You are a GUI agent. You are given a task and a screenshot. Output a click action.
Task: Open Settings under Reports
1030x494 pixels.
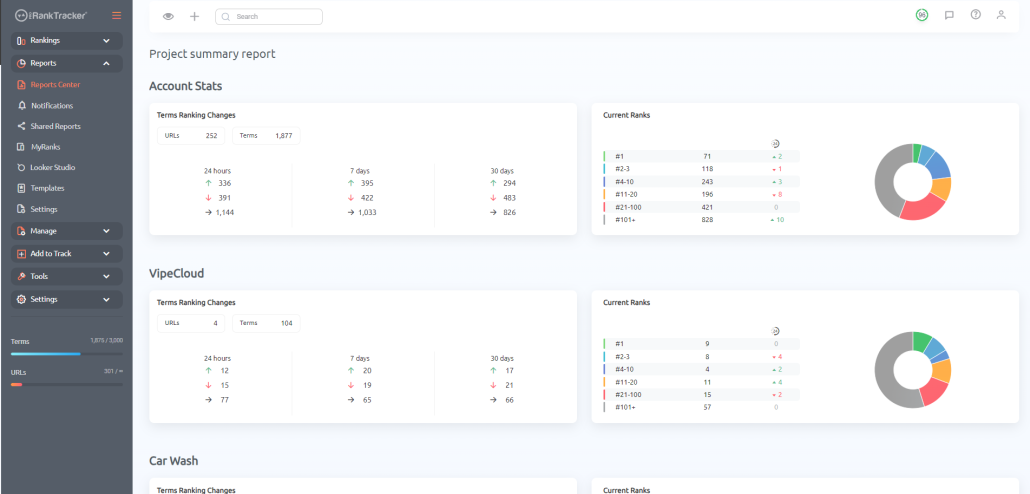44,209
